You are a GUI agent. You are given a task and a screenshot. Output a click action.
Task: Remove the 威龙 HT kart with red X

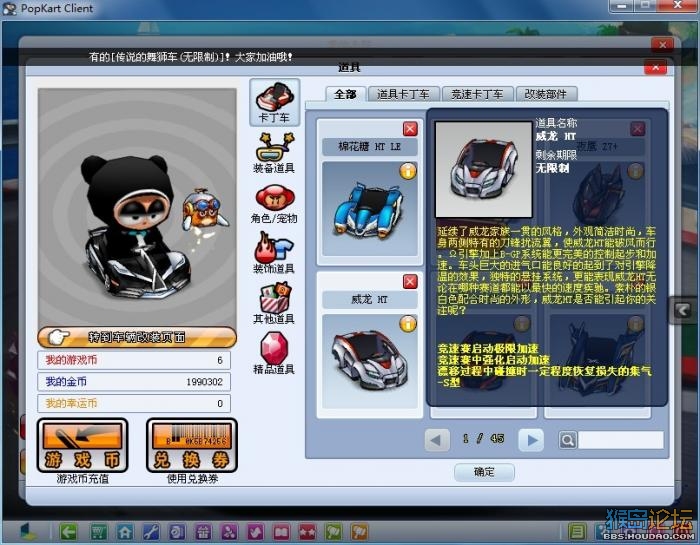coord(410,282)
